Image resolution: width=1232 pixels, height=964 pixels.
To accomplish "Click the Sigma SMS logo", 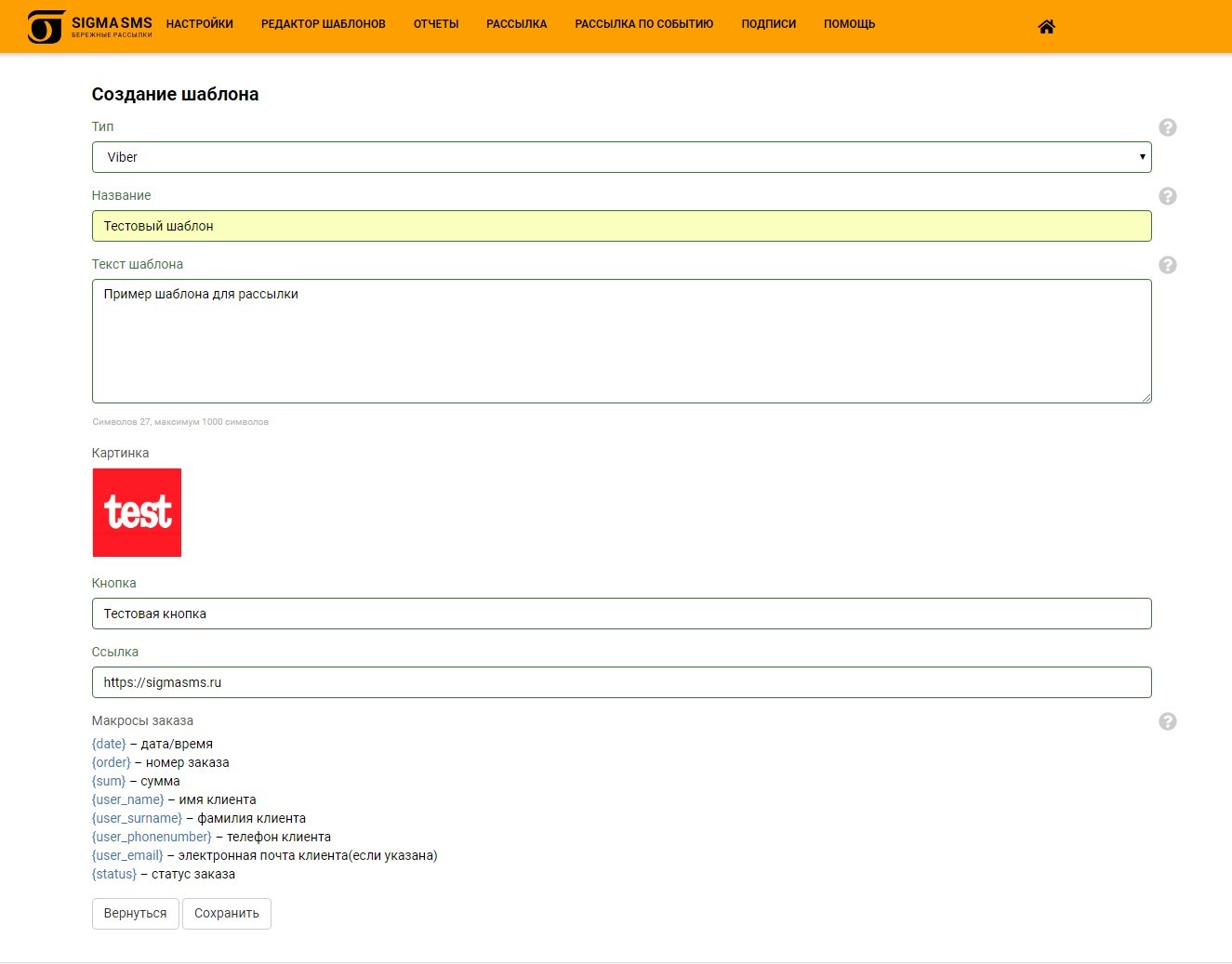I will (x=89, y=27).
